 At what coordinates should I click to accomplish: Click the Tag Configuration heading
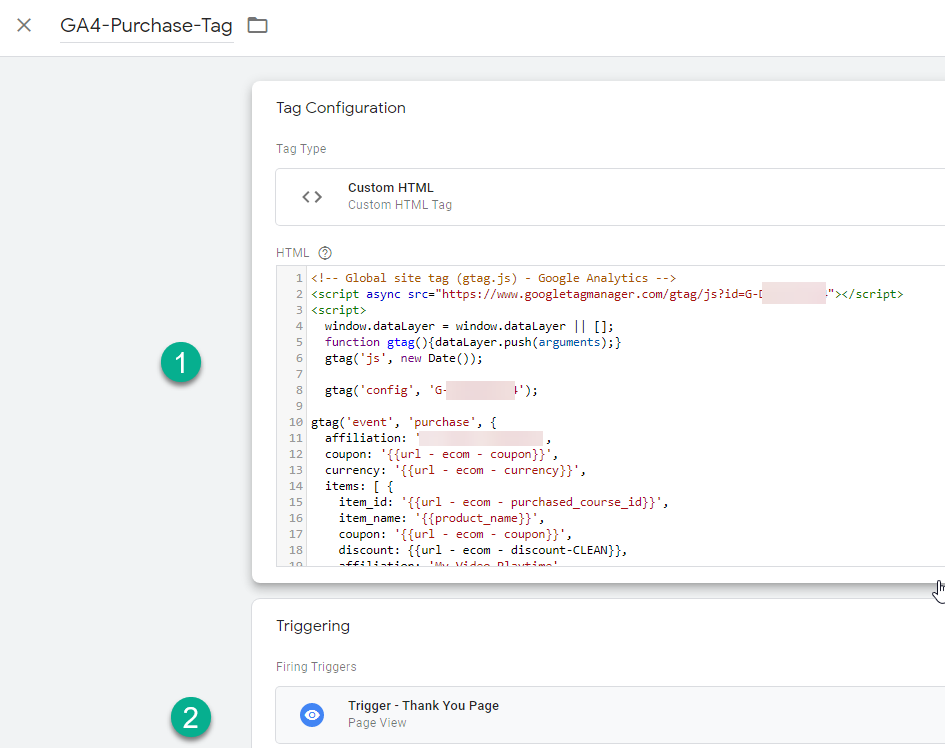pos(341,108)
